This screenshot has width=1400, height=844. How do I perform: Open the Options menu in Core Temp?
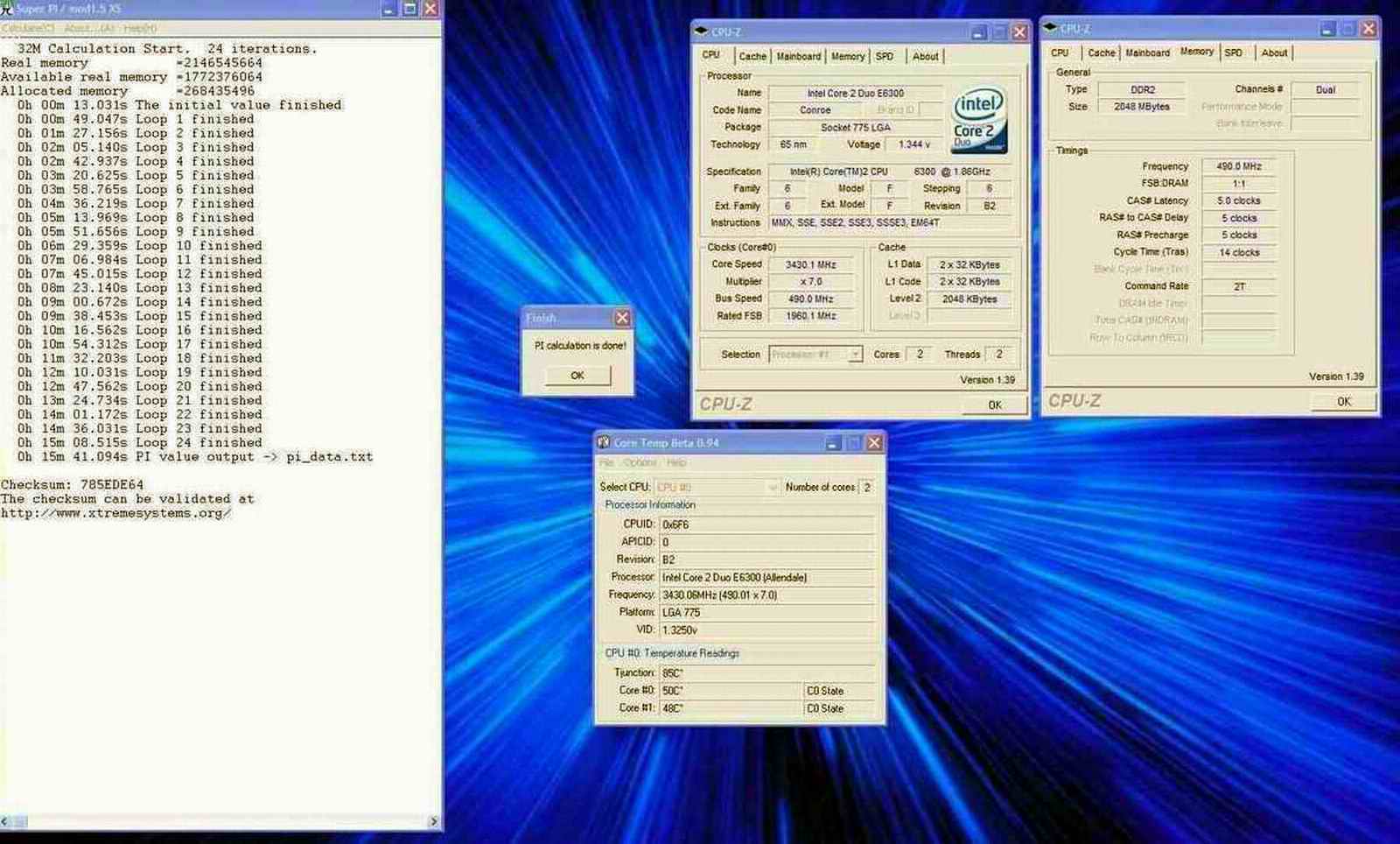[640, 462]
